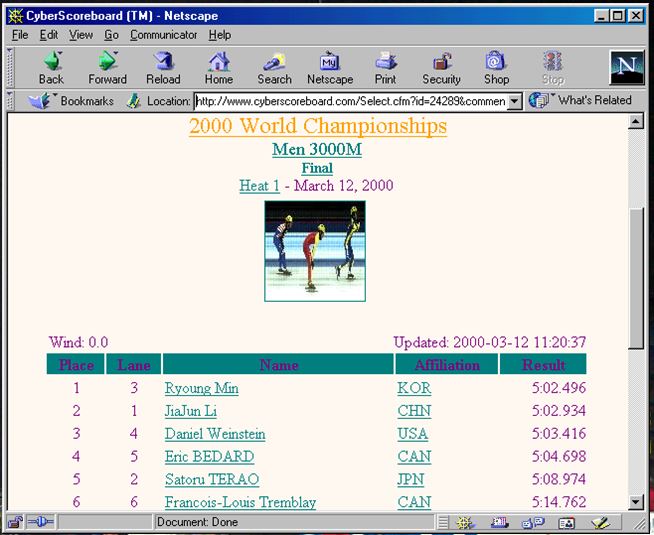Click the My Netscape toolbar icon
Image resolution: width=654 pixels, height=535 pixels.
coord(330,67)
